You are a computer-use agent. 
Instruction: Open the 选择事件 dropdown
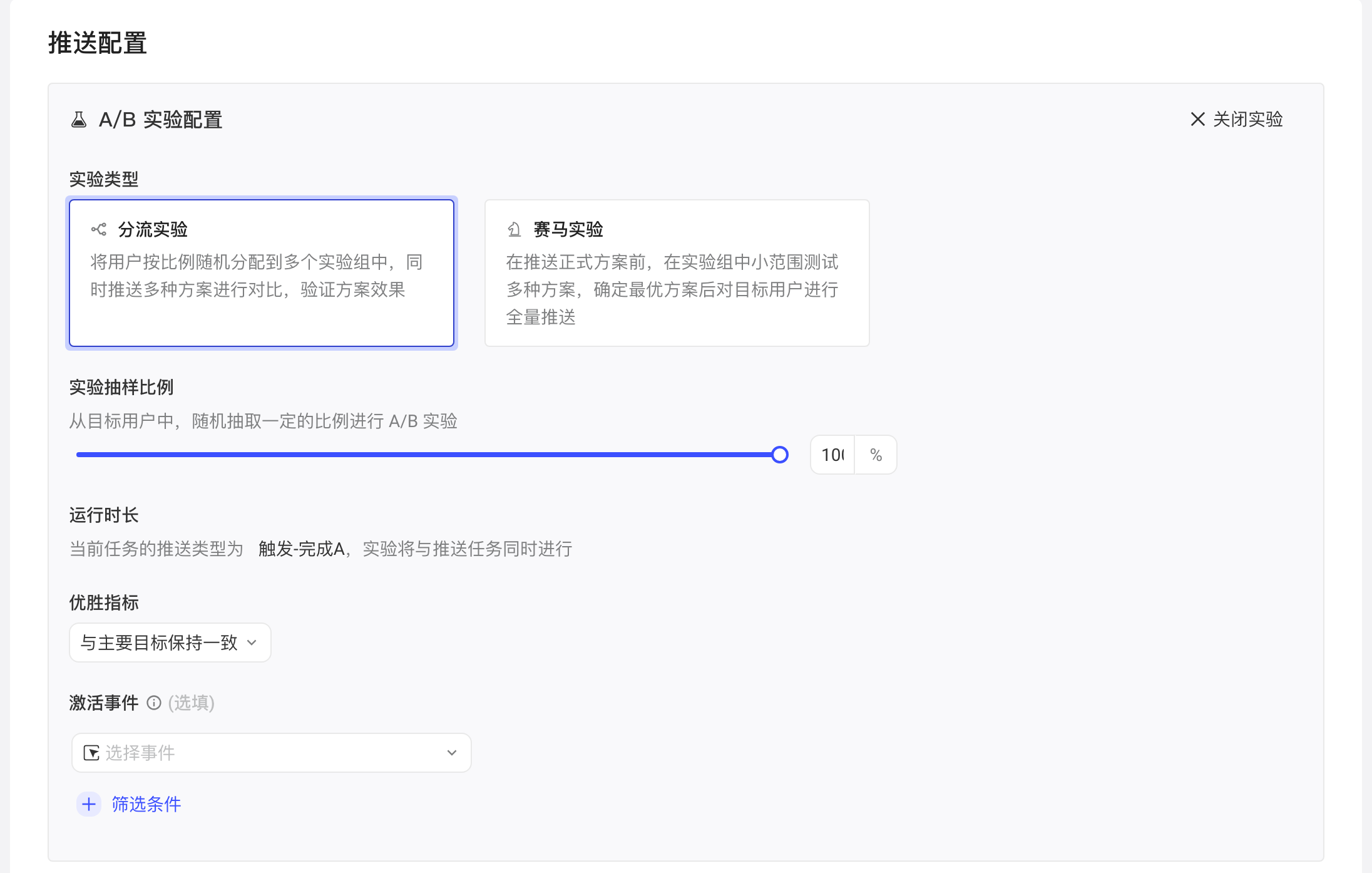click(x=271, y=753)
